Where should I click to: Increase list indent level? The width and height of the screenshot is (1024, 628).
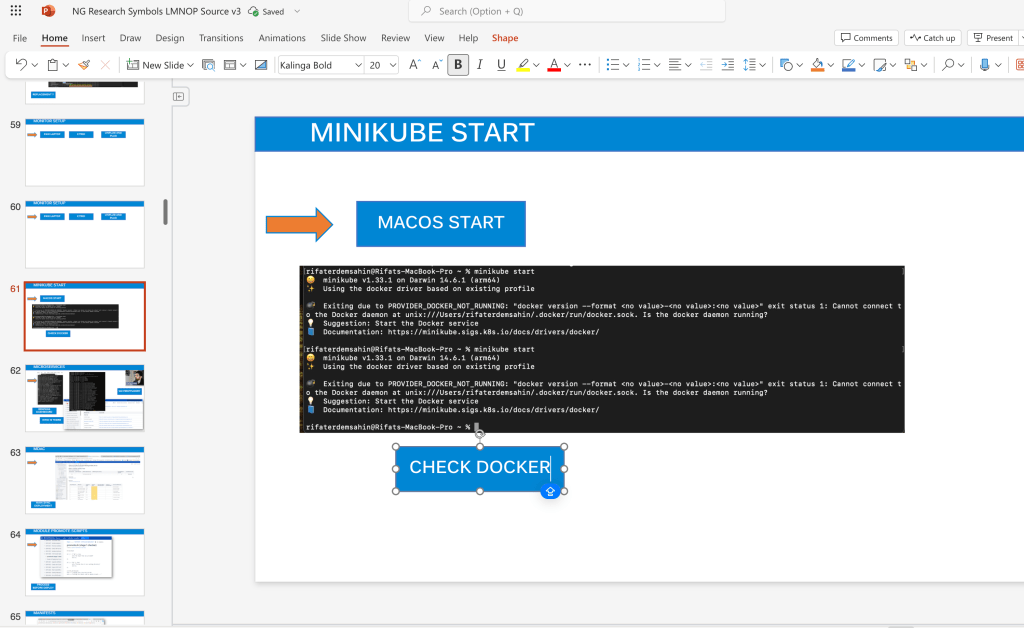[728, 65]
